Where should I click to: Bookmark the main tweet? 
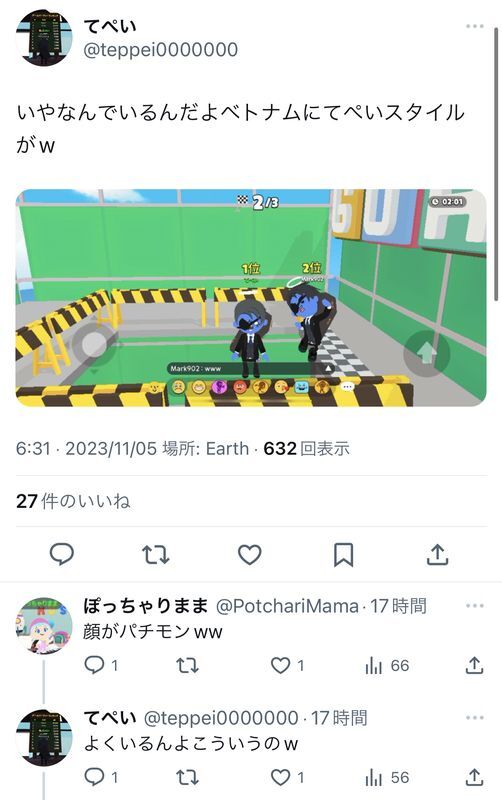(x=343, y=555)
